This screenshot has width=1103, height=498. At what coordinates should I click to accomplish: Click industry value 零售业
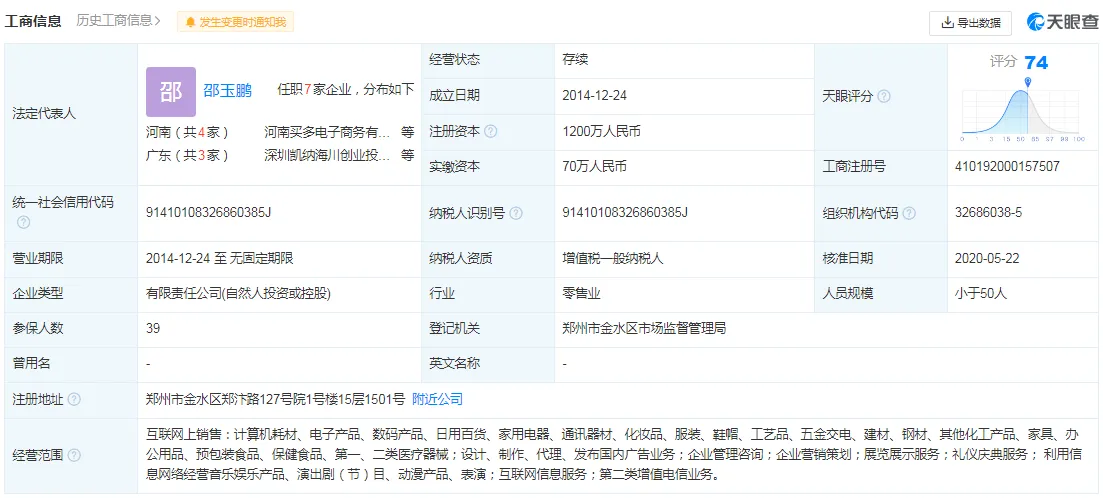[x=582, y=293]
